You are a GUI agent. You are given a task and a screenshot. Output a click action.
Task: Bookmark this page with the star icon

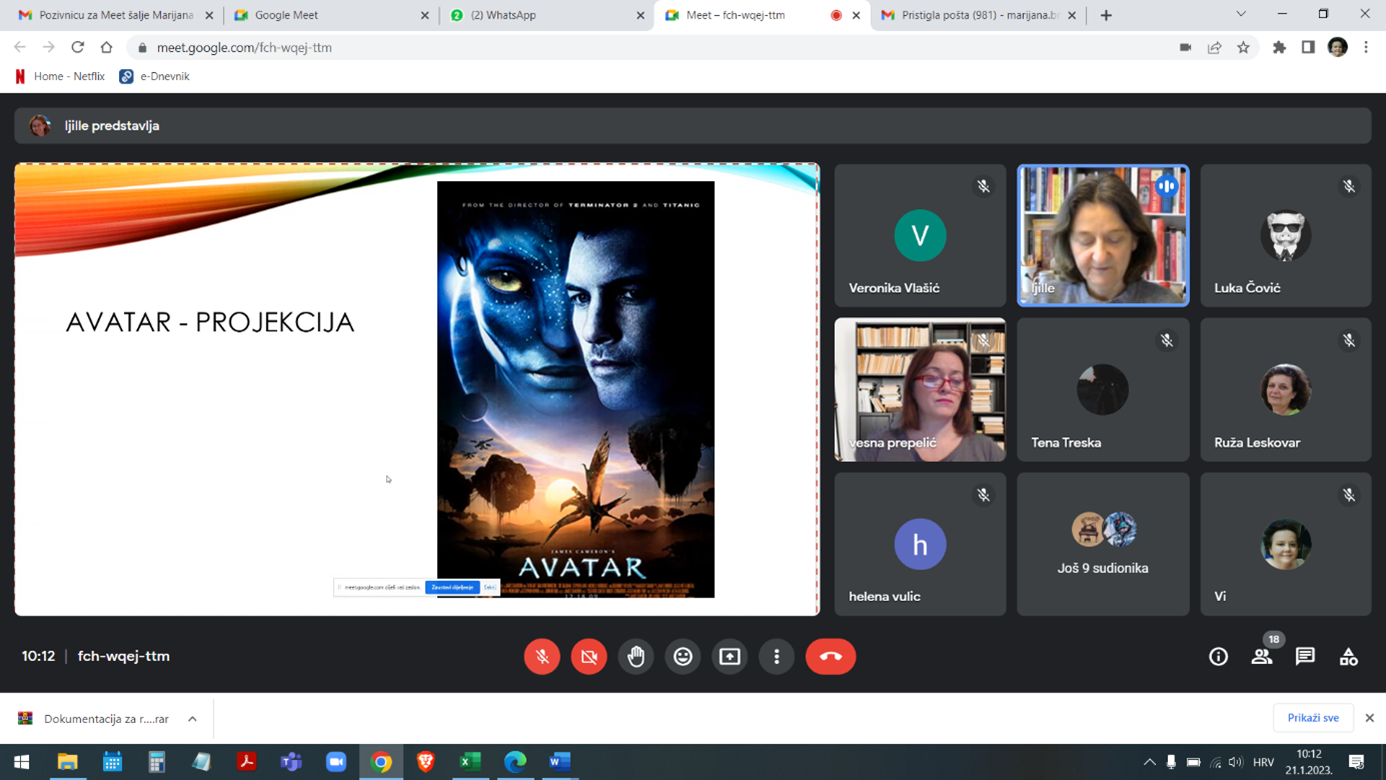(x=1243, y=47)
